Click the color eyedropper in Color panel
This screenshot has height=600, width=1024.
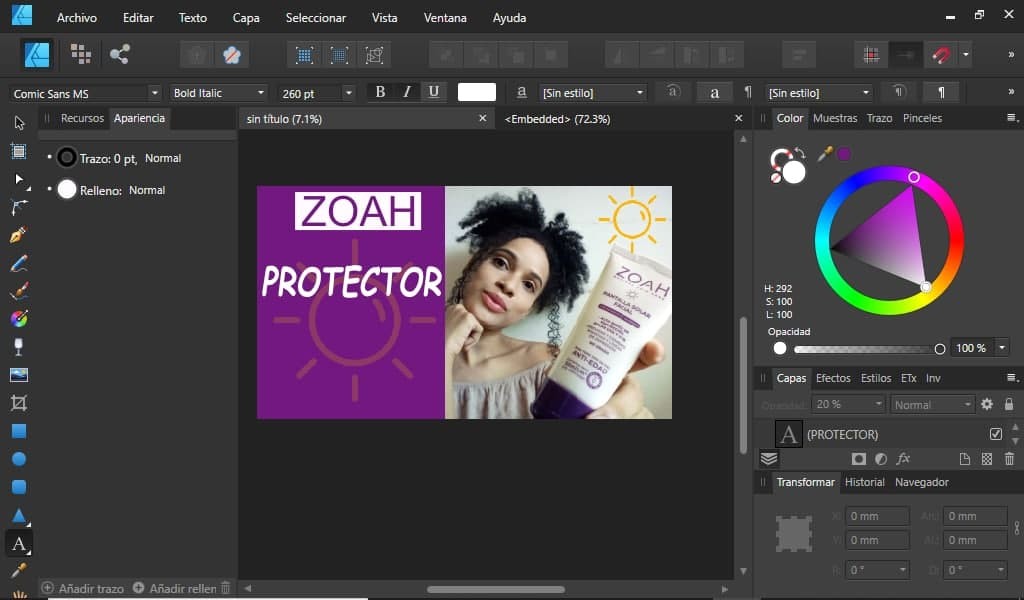(x=825, y=154)
